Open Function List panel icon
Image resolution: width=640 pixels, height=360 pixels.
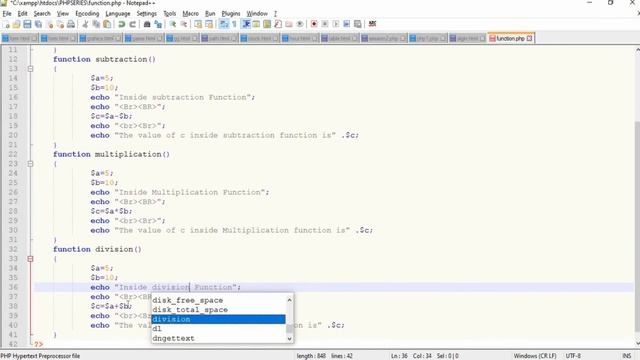point(278,24)
